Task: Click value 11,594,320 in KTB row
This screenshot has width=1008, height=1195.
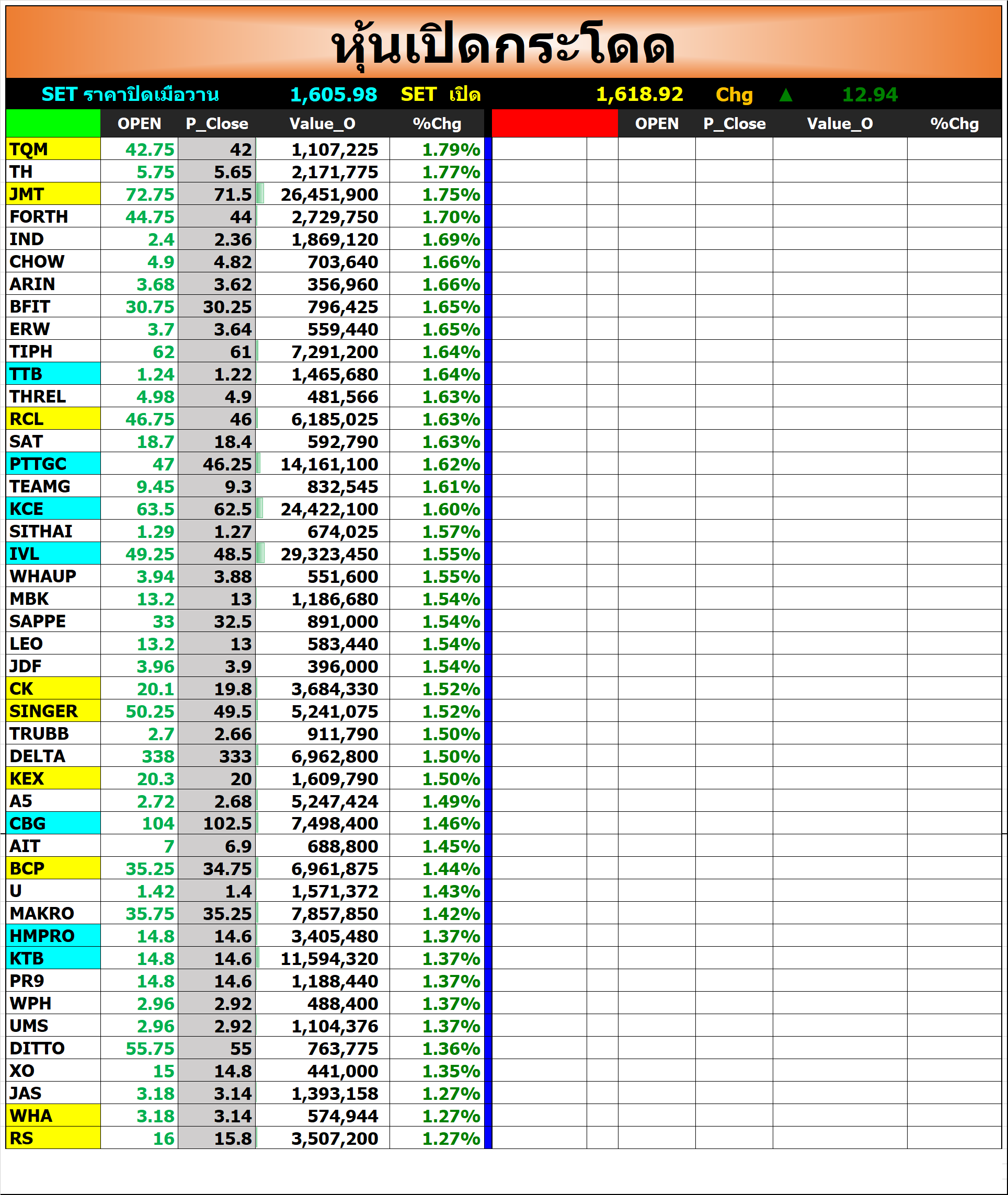Action: coord(329,959)
